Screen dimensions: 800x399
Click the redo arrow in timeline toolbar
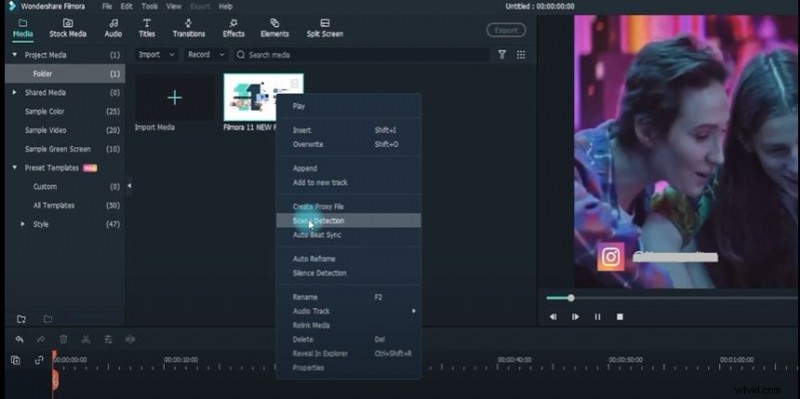pos(41,339)
